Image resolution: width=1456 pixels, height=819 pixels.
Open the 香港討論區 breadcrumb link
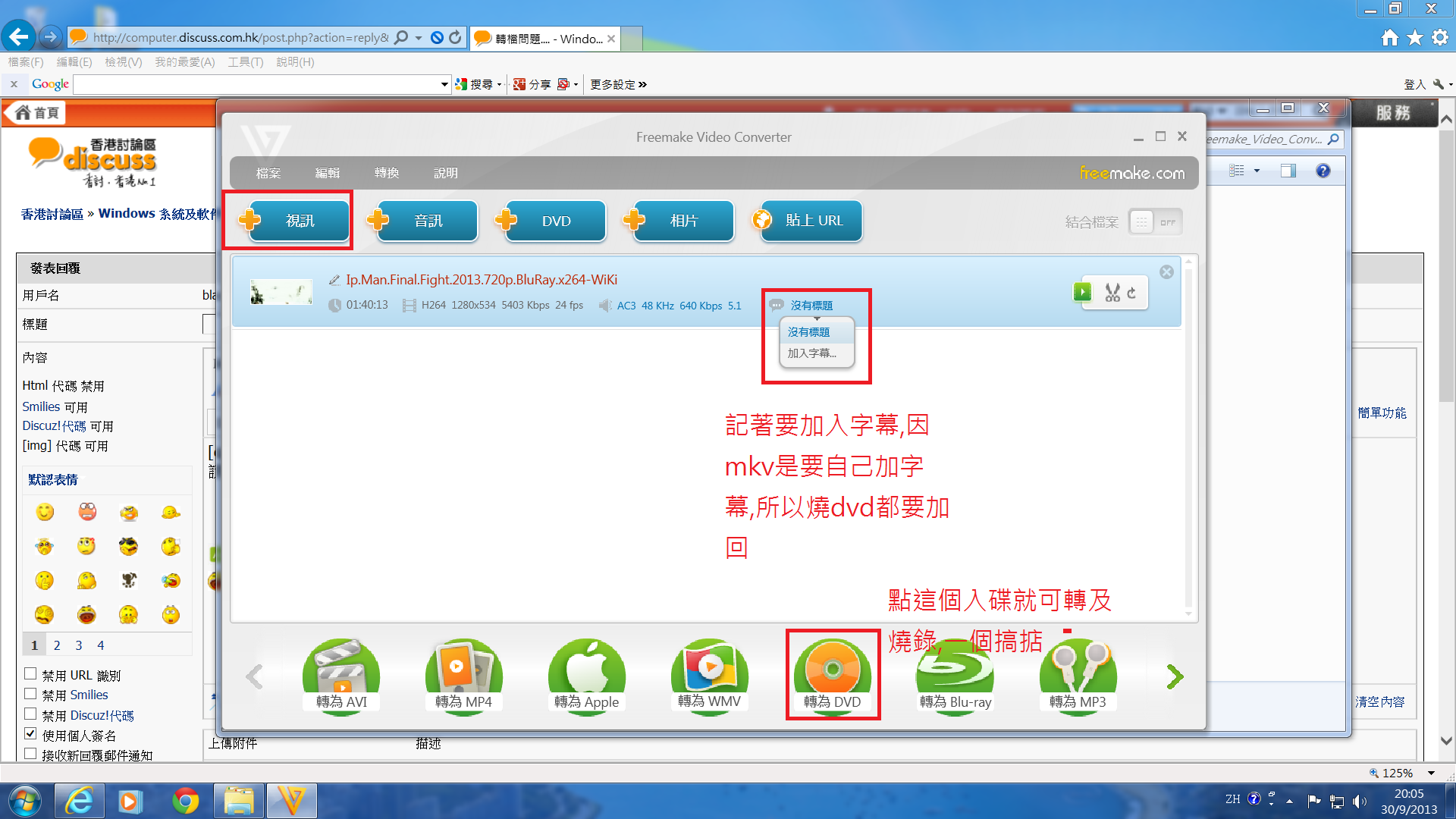pos(52,214)
